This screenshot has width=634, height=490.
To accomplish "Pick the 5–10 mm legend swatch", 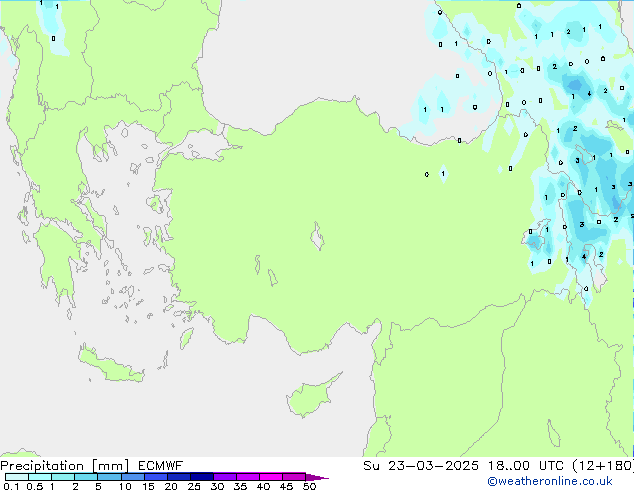I will point(109,477).
